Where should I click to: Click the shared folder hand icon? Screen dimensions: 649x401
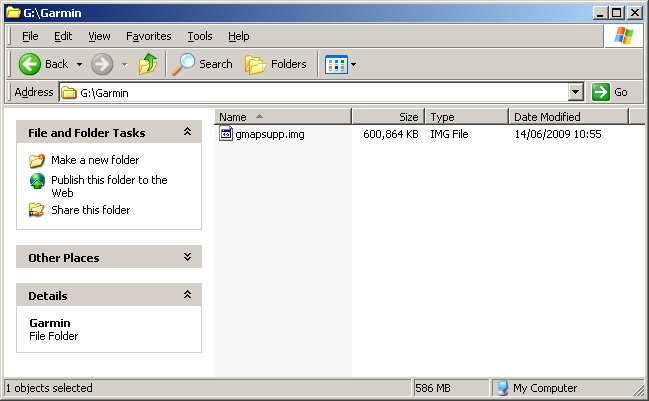[36, 210]
